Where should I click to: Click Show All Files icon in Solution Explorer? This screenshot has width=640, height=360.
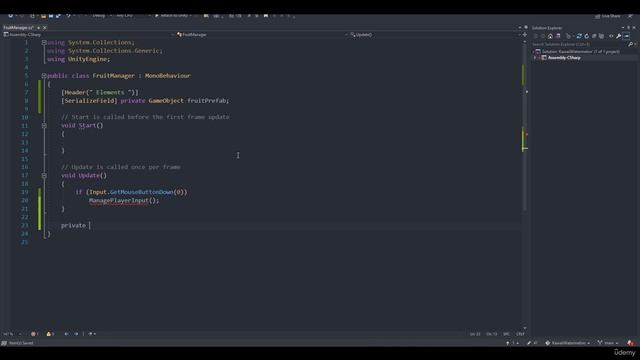[601, 36]
